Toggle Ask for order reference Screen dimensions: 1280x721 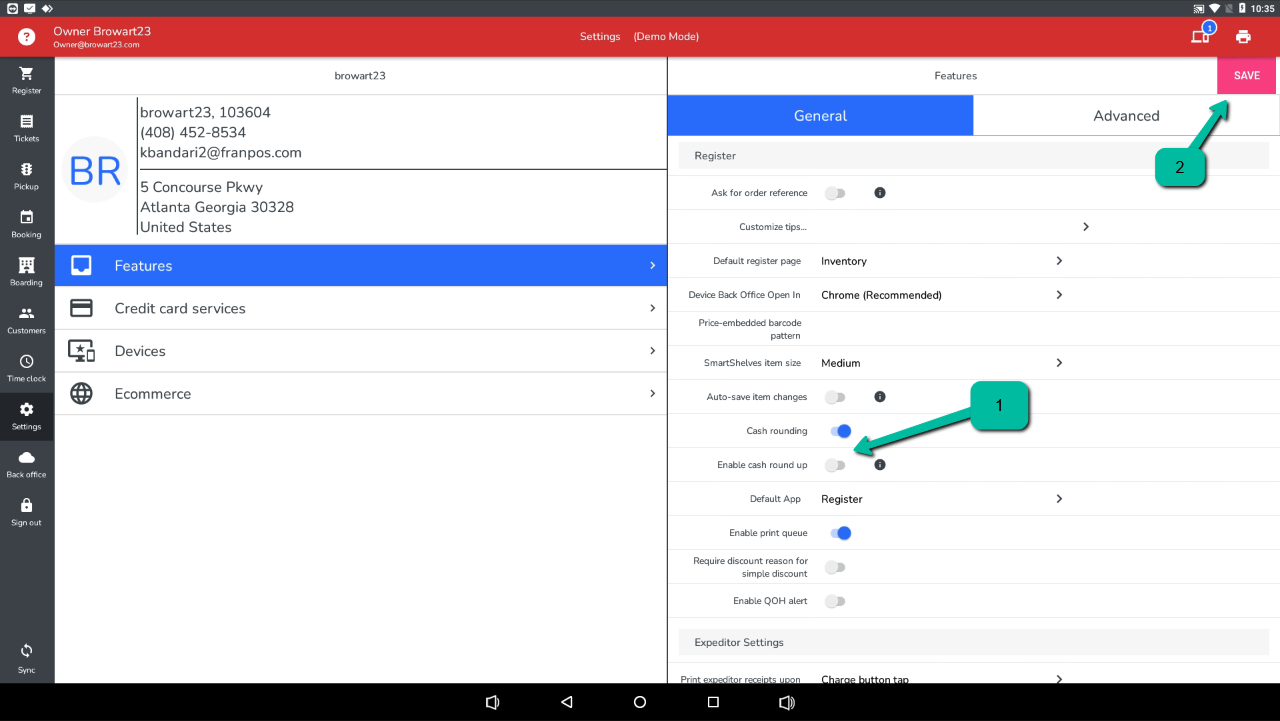click(835, 193)
